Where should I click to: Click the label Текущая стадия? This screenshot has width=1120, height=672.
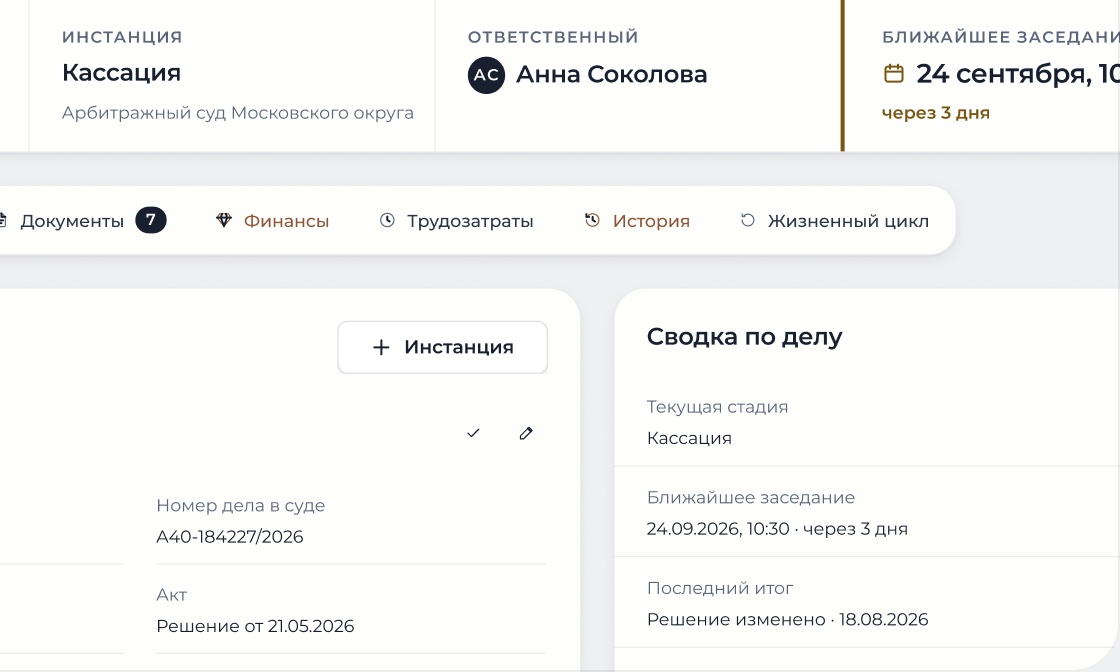(x=717, y=407)
